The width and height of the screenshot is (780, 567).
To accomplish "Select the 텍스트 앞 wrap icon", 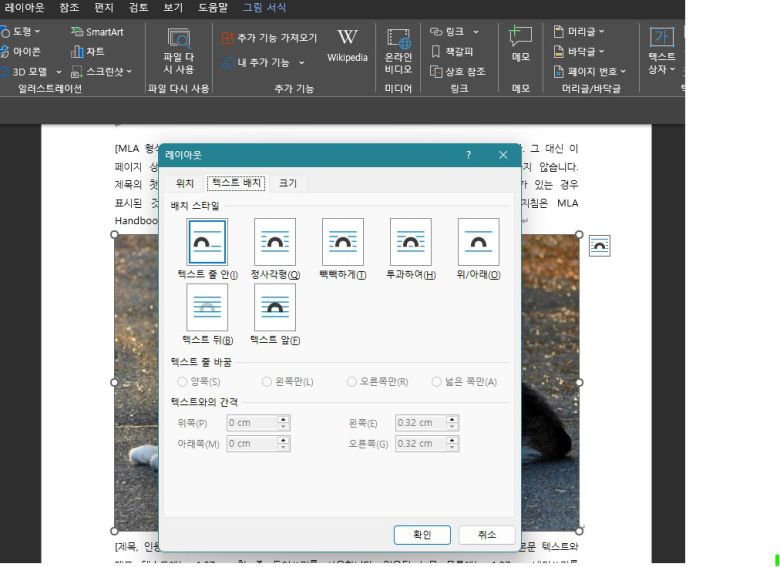I will 275,307.
